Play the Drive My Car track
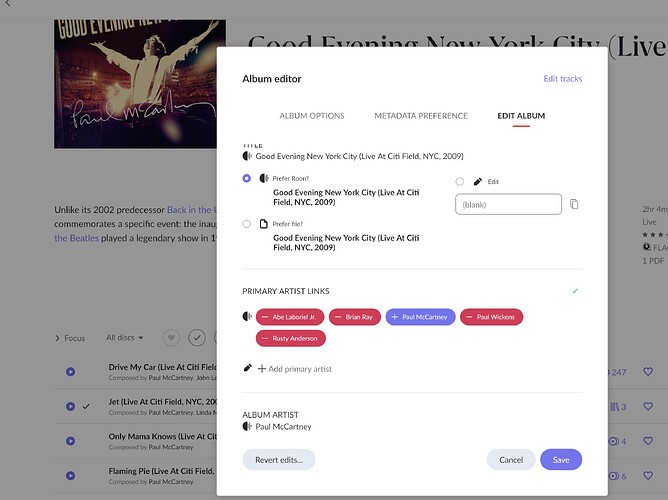 (x=70, y=372)
